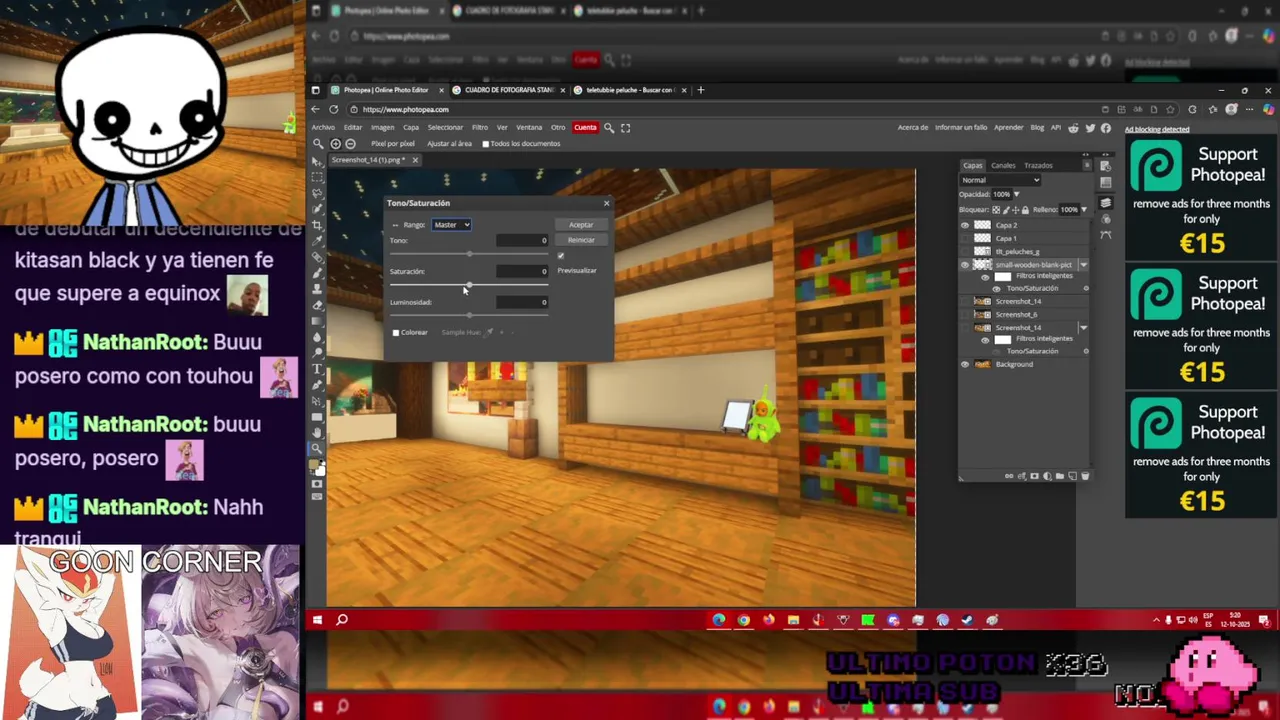Image resolution: width=1280 pixels, height=720 pixels.
Task: Select the Brush tool
Action: pyautogui.click(x=317, y=273)
